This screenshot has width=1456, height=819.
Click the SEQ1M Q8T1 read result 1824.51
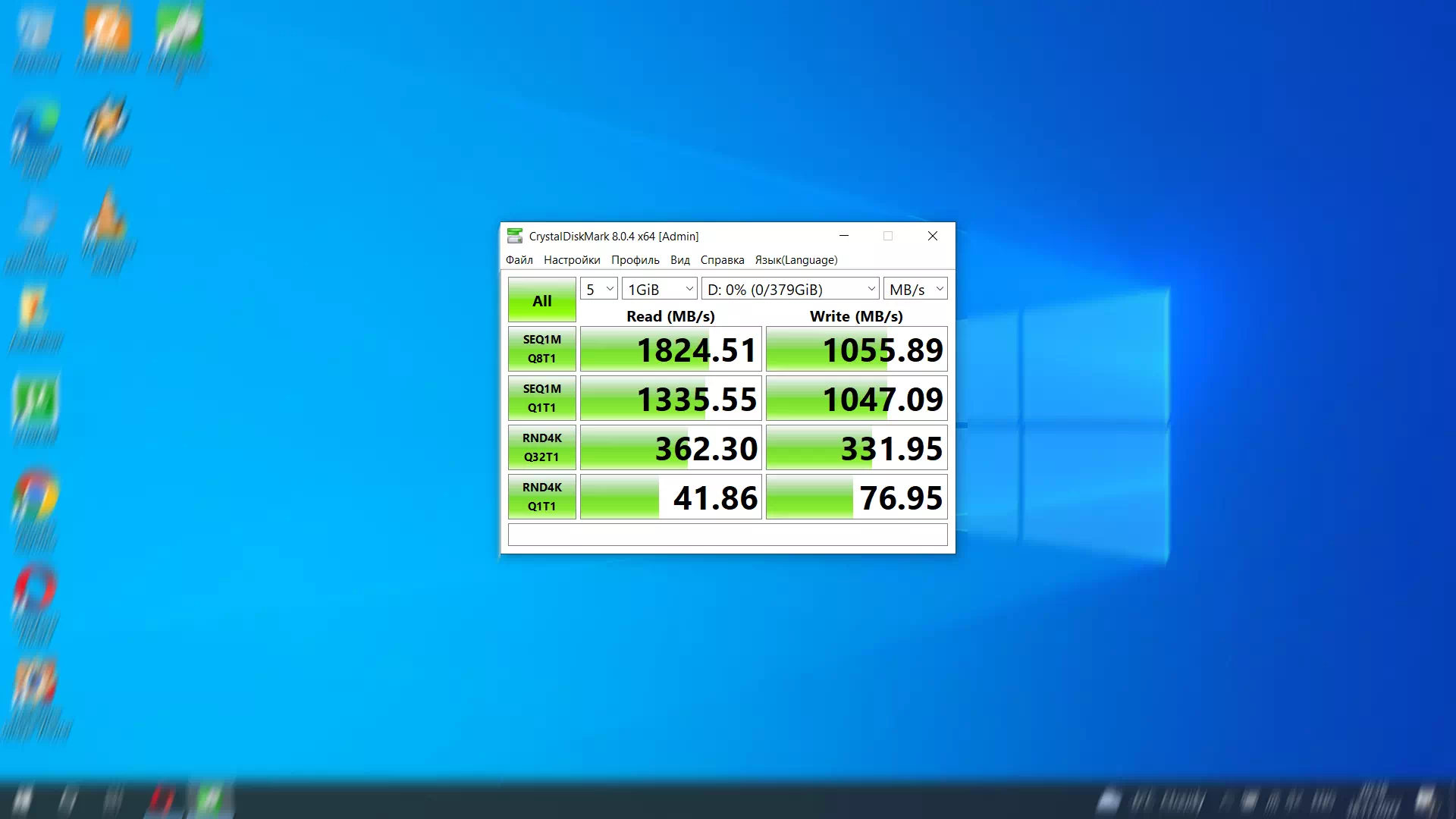point(671,350)
